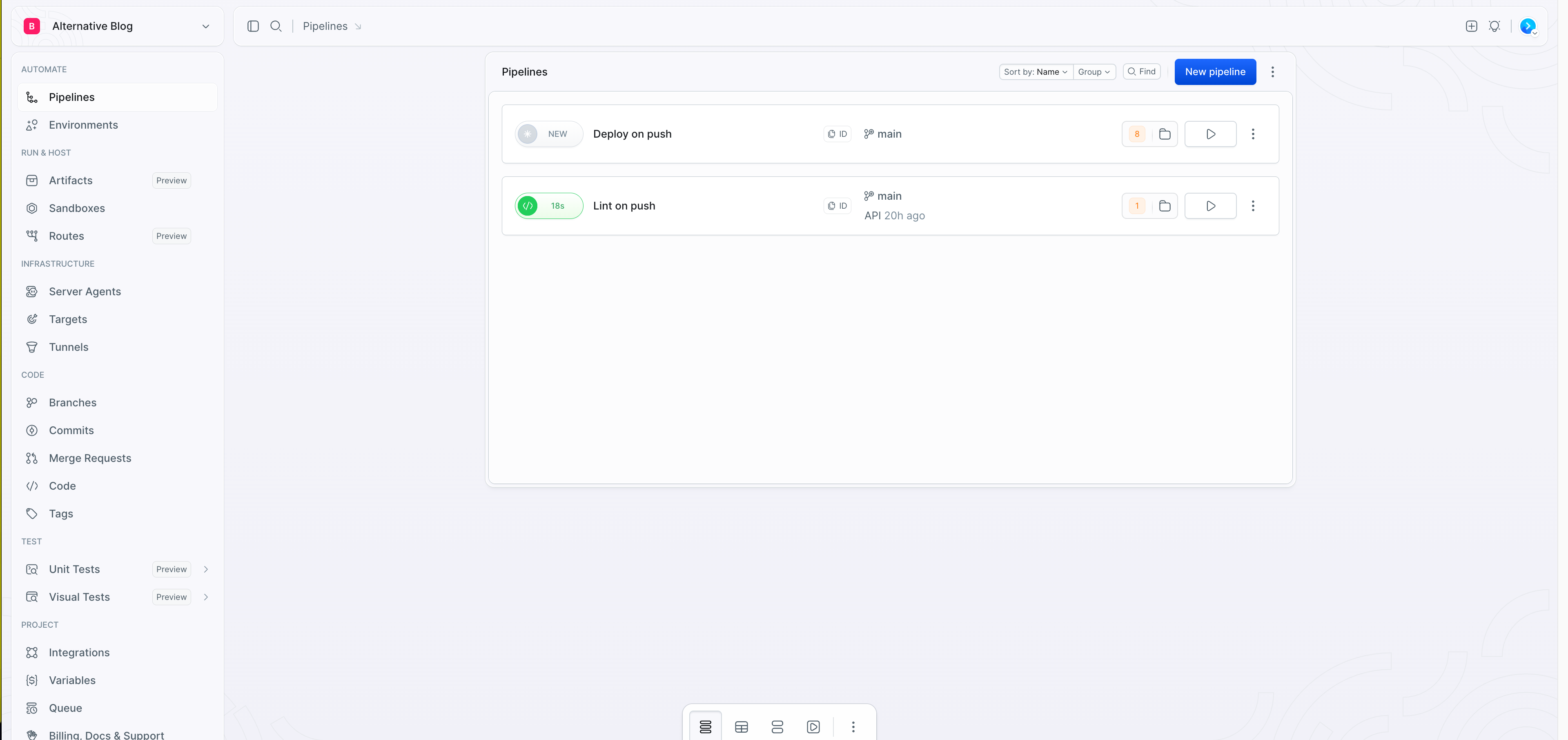The height and width of the screenshot is (740, 1568).
Task: Expand the Unit Tests chevron
Action: coord(206,569)
